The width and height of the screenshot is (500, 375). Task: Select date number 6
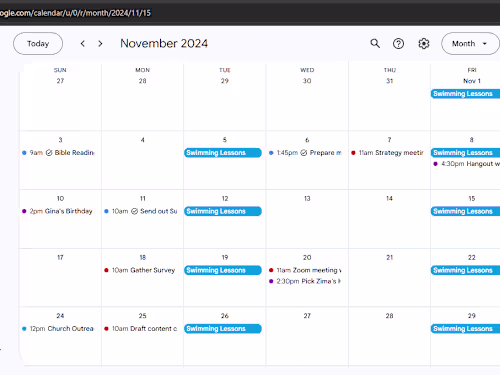(307, 140)
